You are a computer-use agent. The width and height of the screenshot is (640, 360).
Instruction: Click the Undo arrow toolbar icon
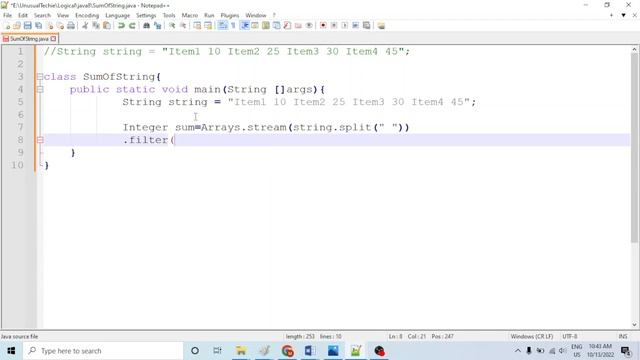pos(121,26)
